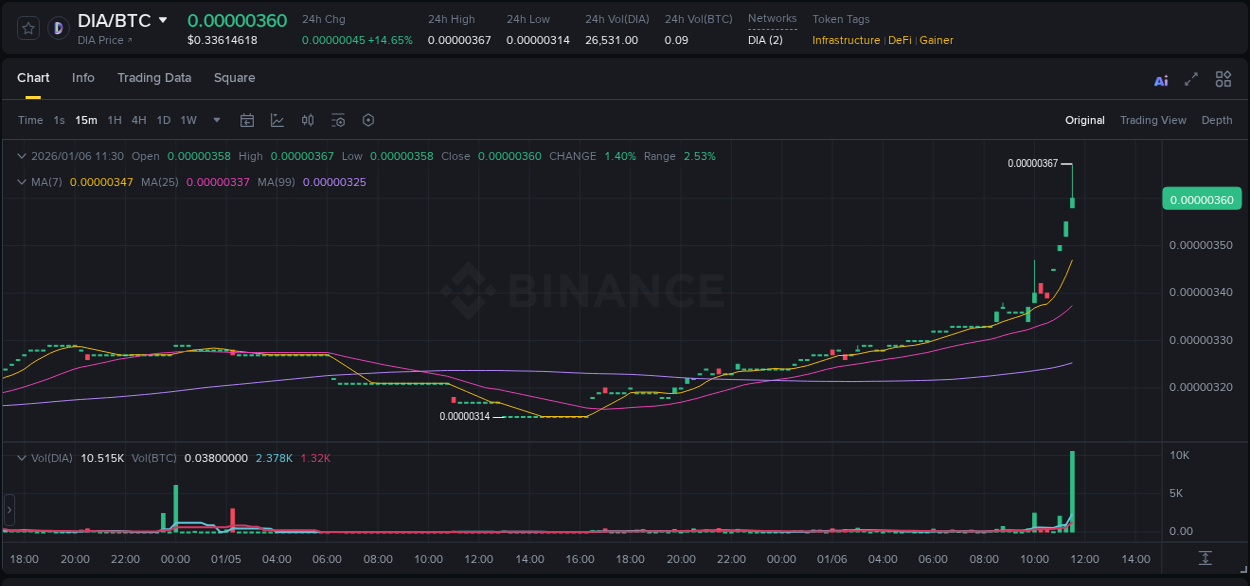Viewport: 1250px width, 586px height.
Task: Open the chart style selector icon
Action: 277,120
